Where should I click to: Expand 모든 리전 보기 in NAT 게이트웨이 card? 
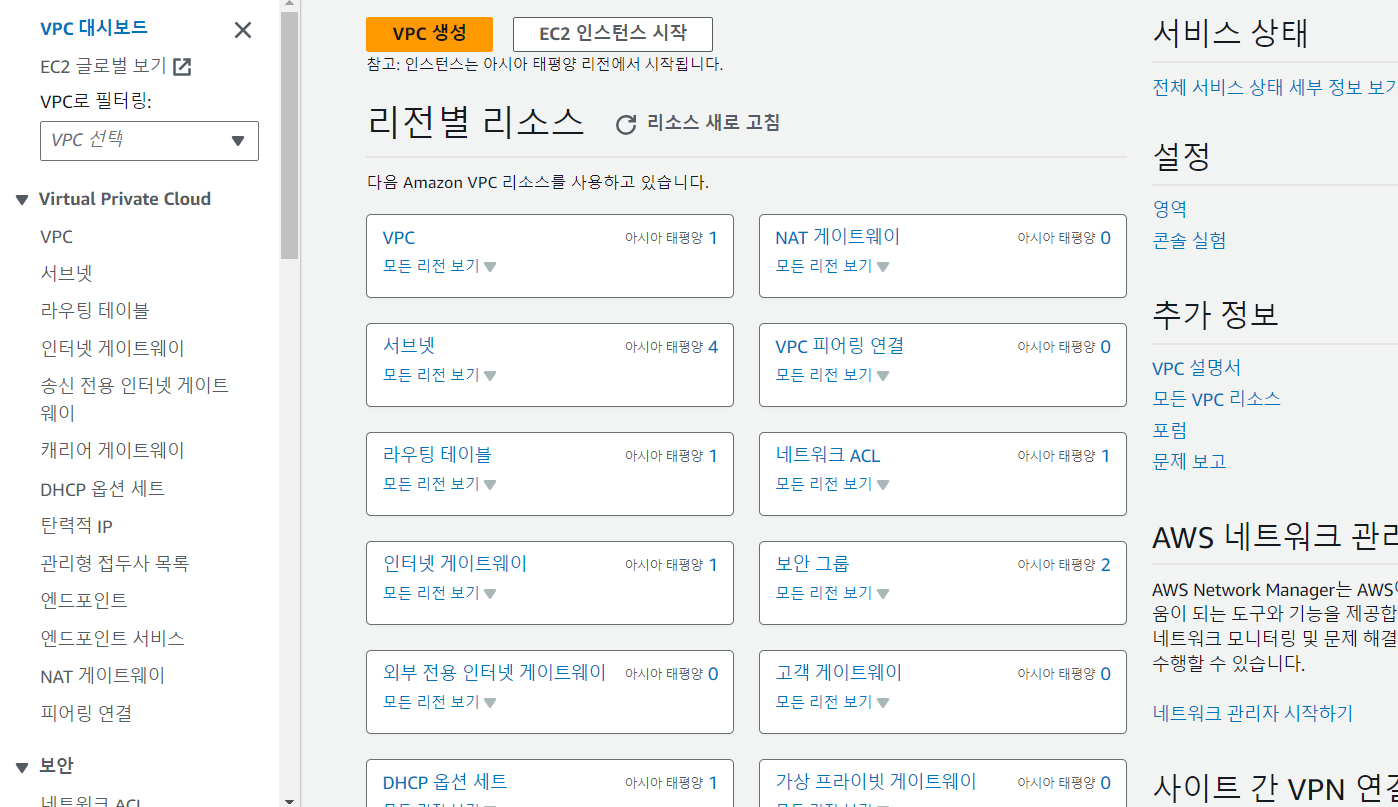point(833,267)
